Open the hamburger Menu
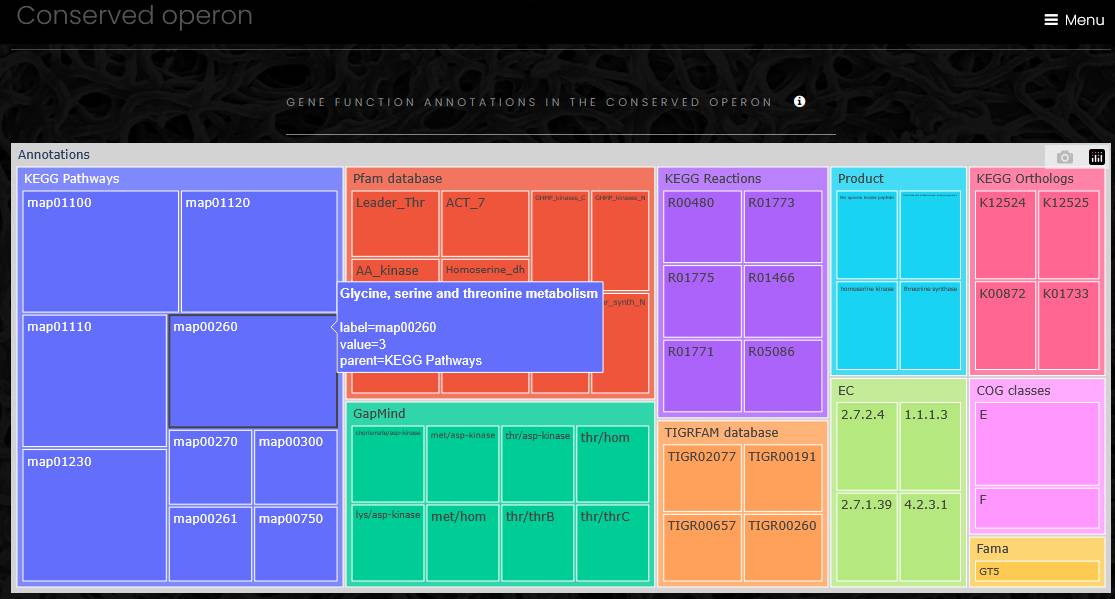Screen dimensions: 1115x599 (x=1074, y=20)
